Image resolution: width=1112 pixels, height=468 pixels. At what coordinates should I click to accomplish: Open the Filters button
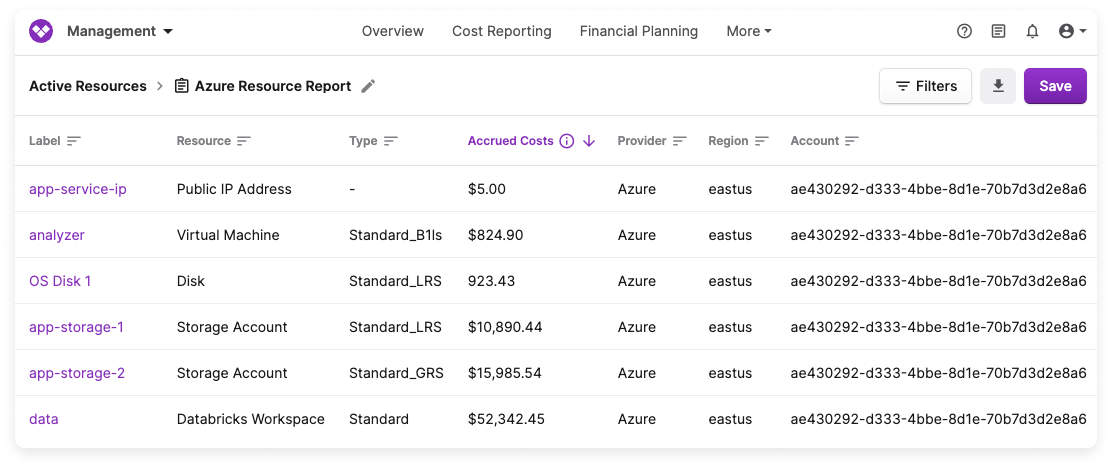pos(925,86)
